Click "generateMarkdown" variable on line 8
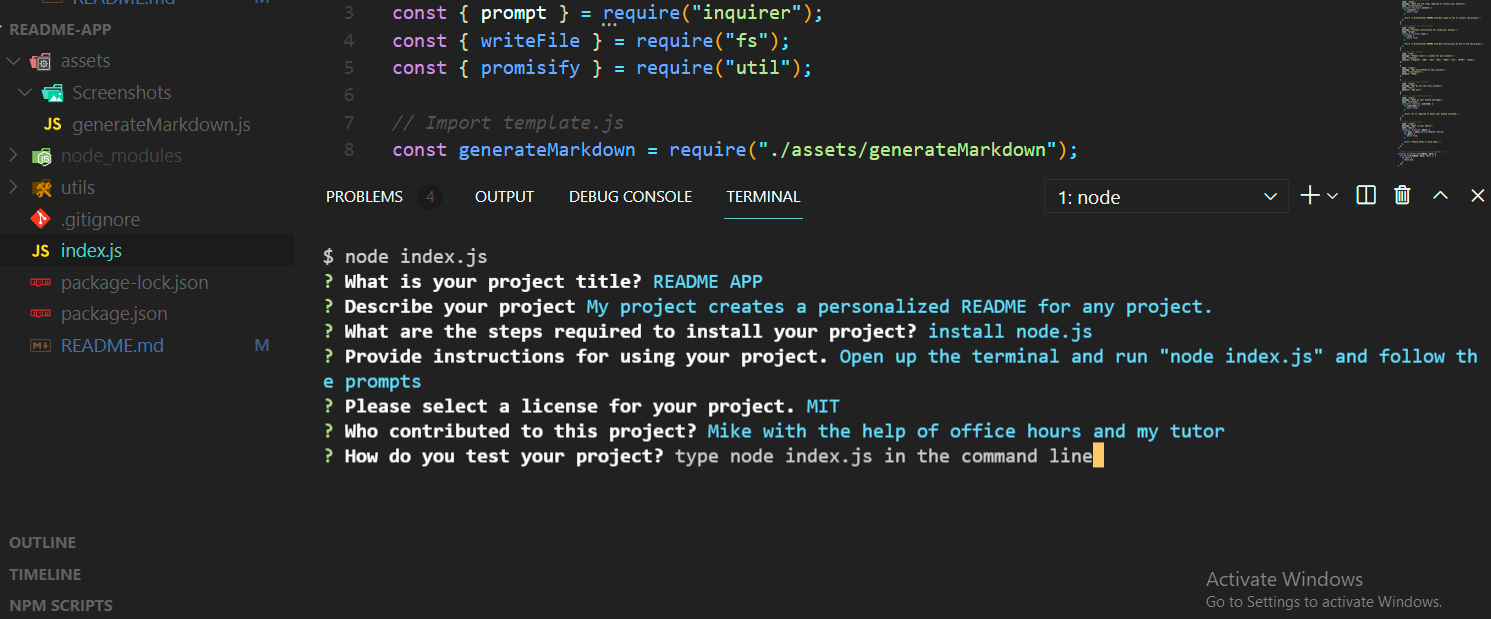 pos(547,150)
